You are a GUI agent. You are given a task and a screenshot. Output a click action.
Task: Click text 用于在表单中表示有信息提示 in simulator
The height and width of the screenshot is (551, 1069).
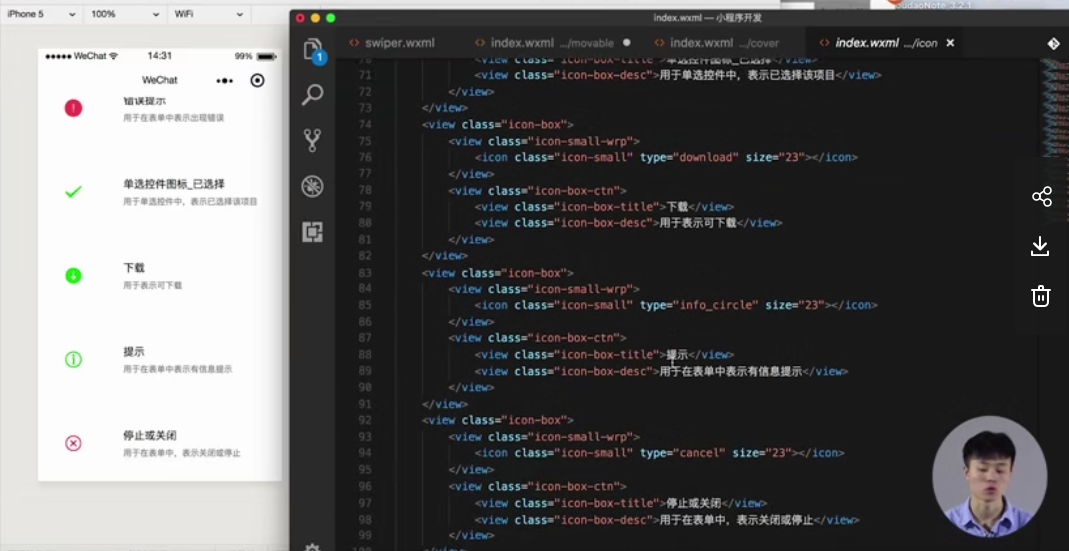pos(177,370)
